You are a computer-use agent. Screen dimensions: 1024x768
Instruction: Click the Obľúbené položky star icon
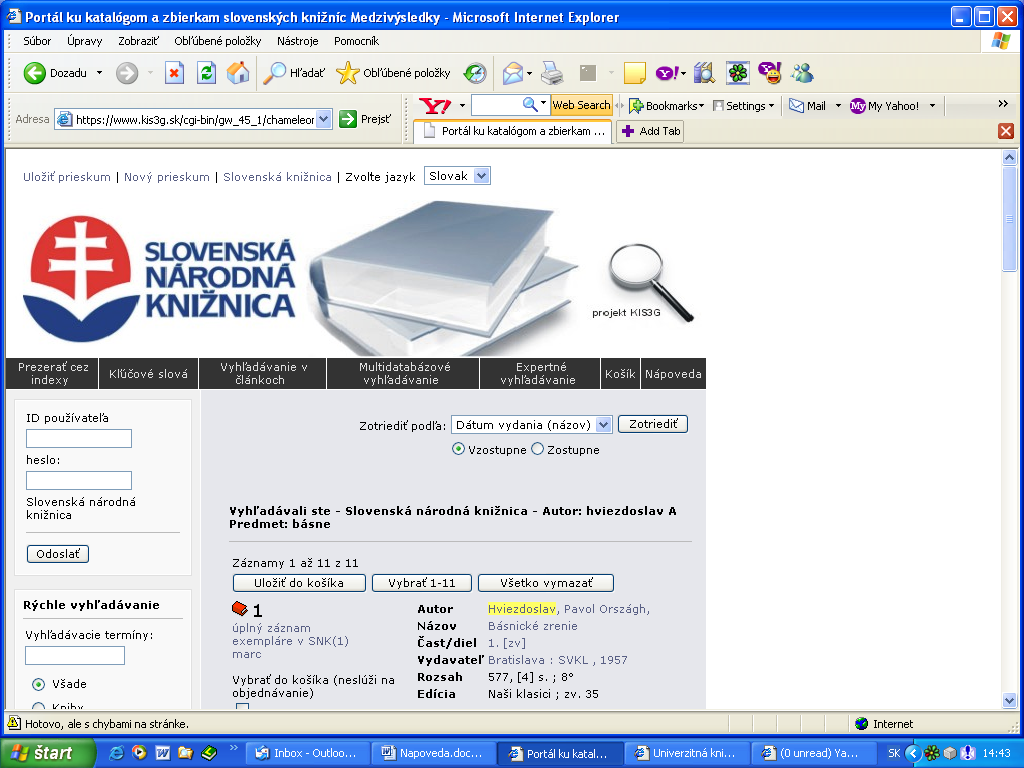pos(347,73)
